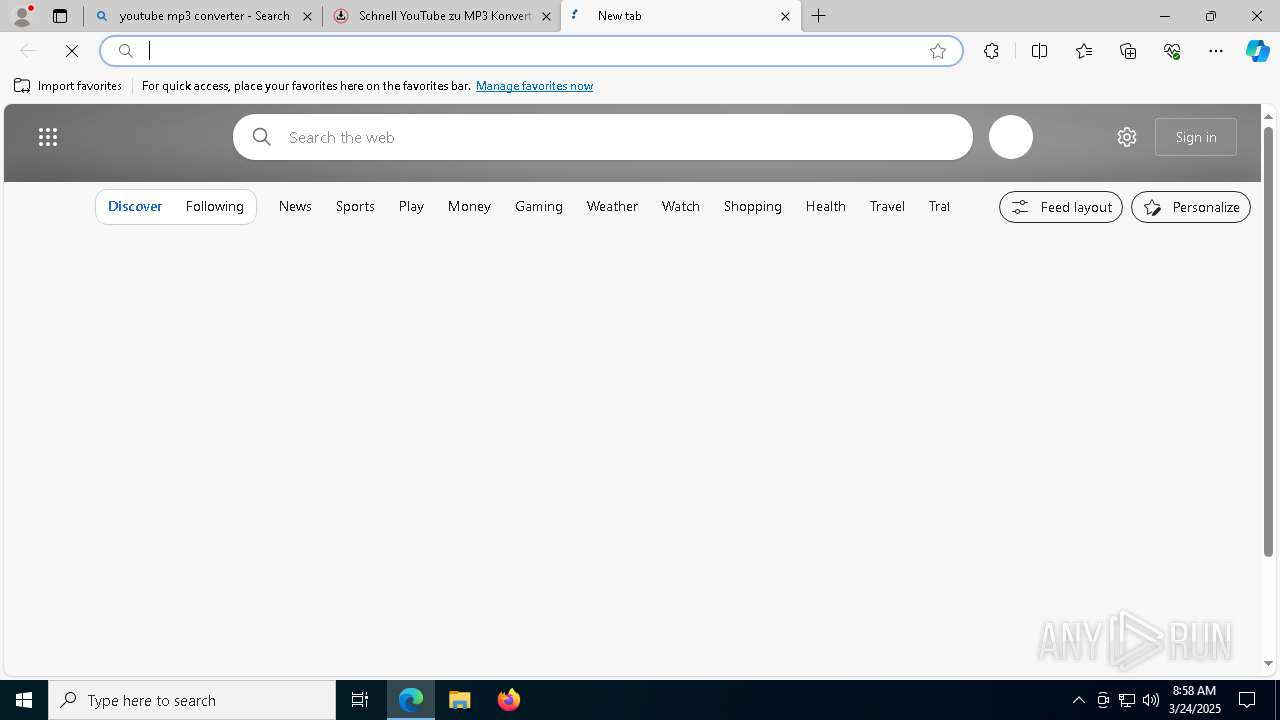Open the network status tray icon
Screen dimensions: 1280x720
(1127, 700)
